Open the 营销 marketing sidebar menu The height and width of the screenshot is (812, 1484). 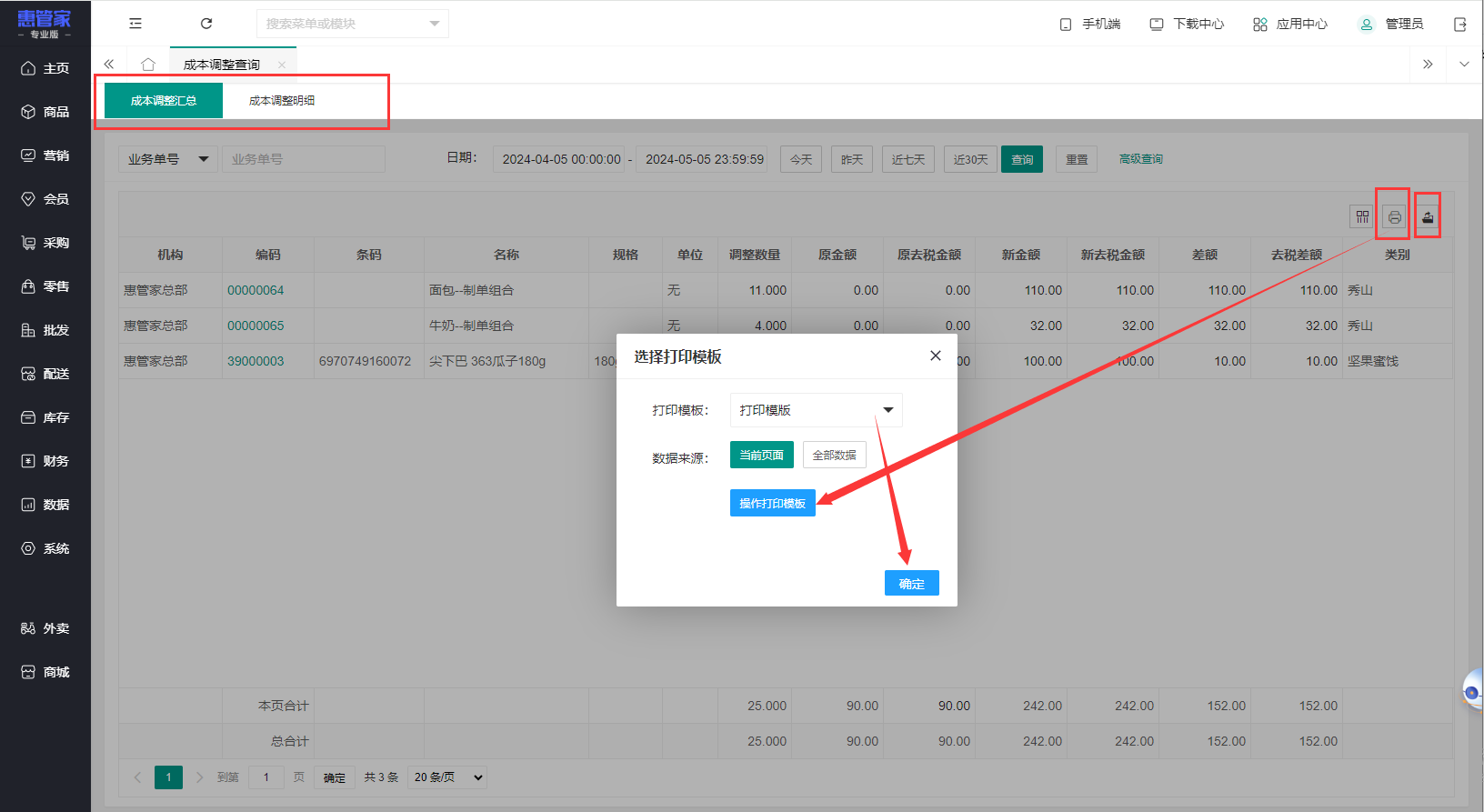pyautogui.click(x=45, y=155)
